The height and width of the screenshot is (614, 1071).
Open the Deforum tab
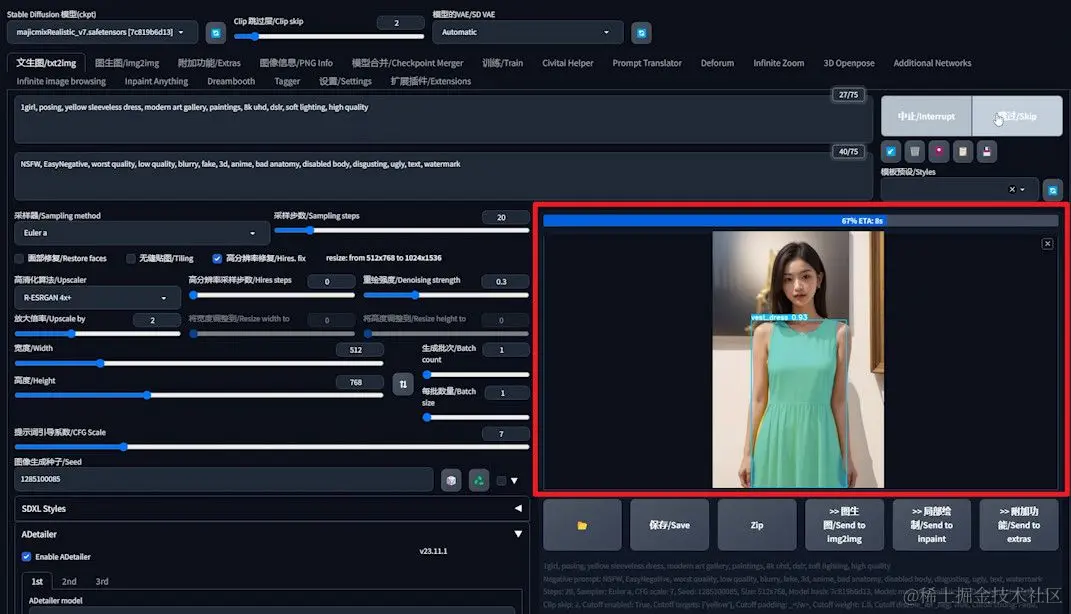[717, 63]
